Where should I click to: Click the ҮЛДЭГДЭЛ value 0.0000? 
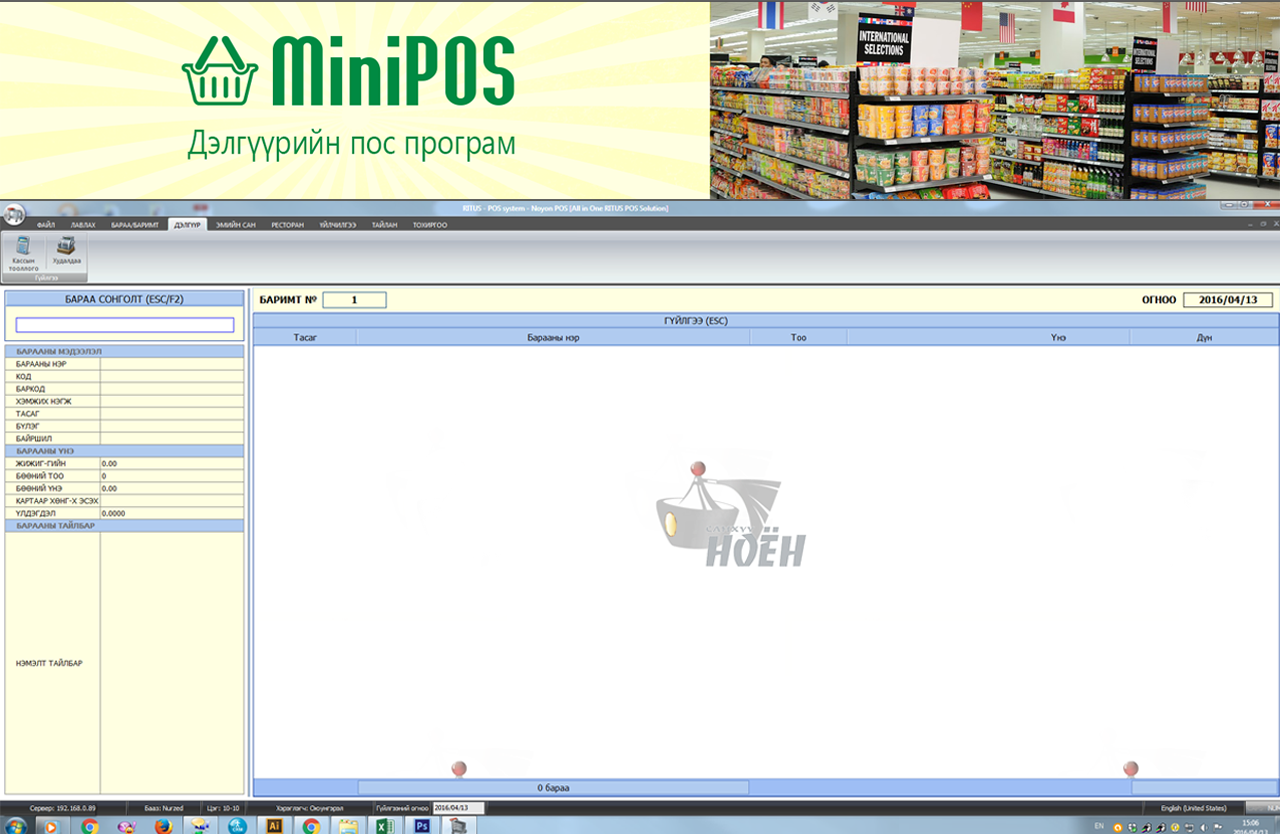tap(115, 513)
